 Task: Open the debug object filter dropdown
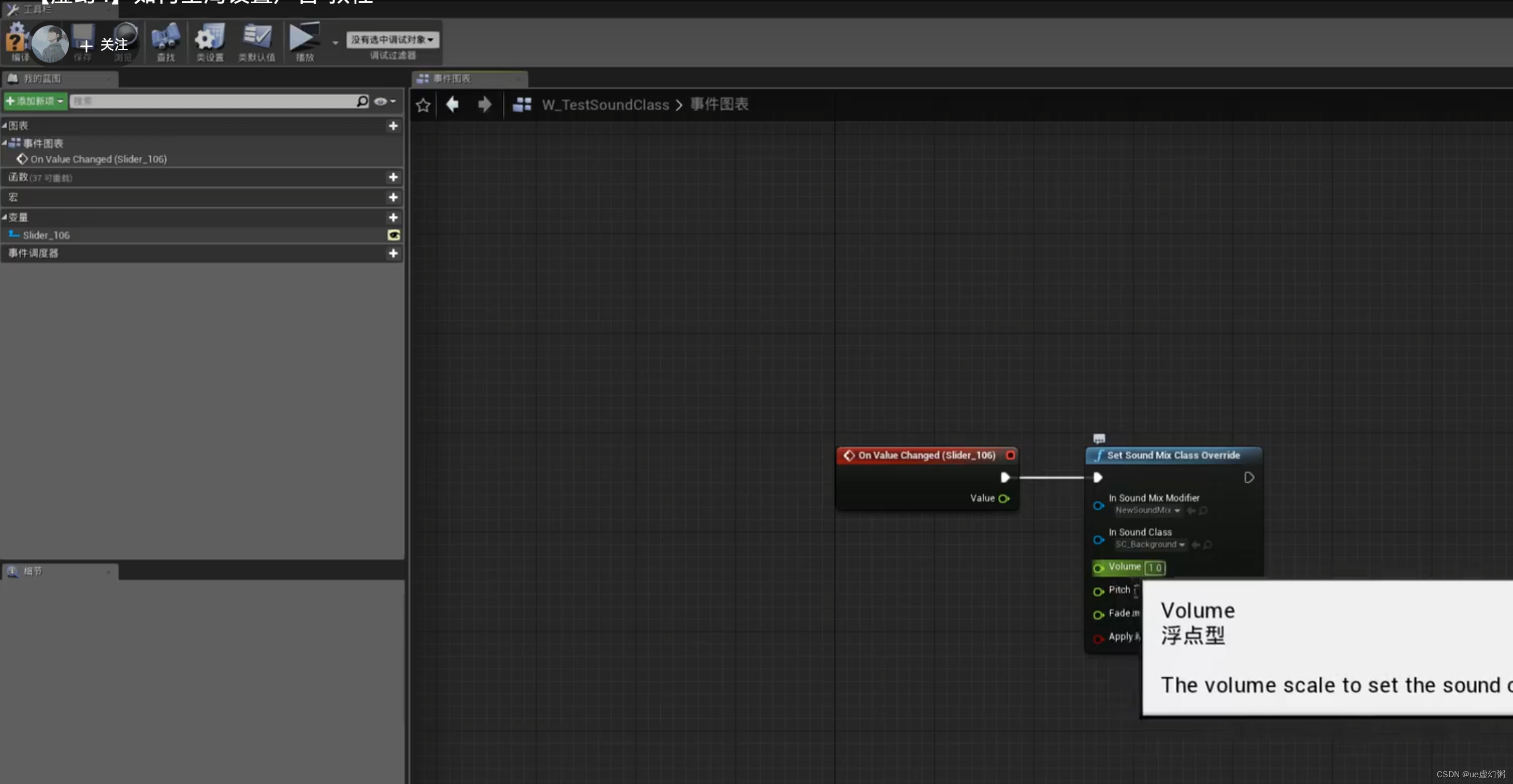tap(392, 39)
